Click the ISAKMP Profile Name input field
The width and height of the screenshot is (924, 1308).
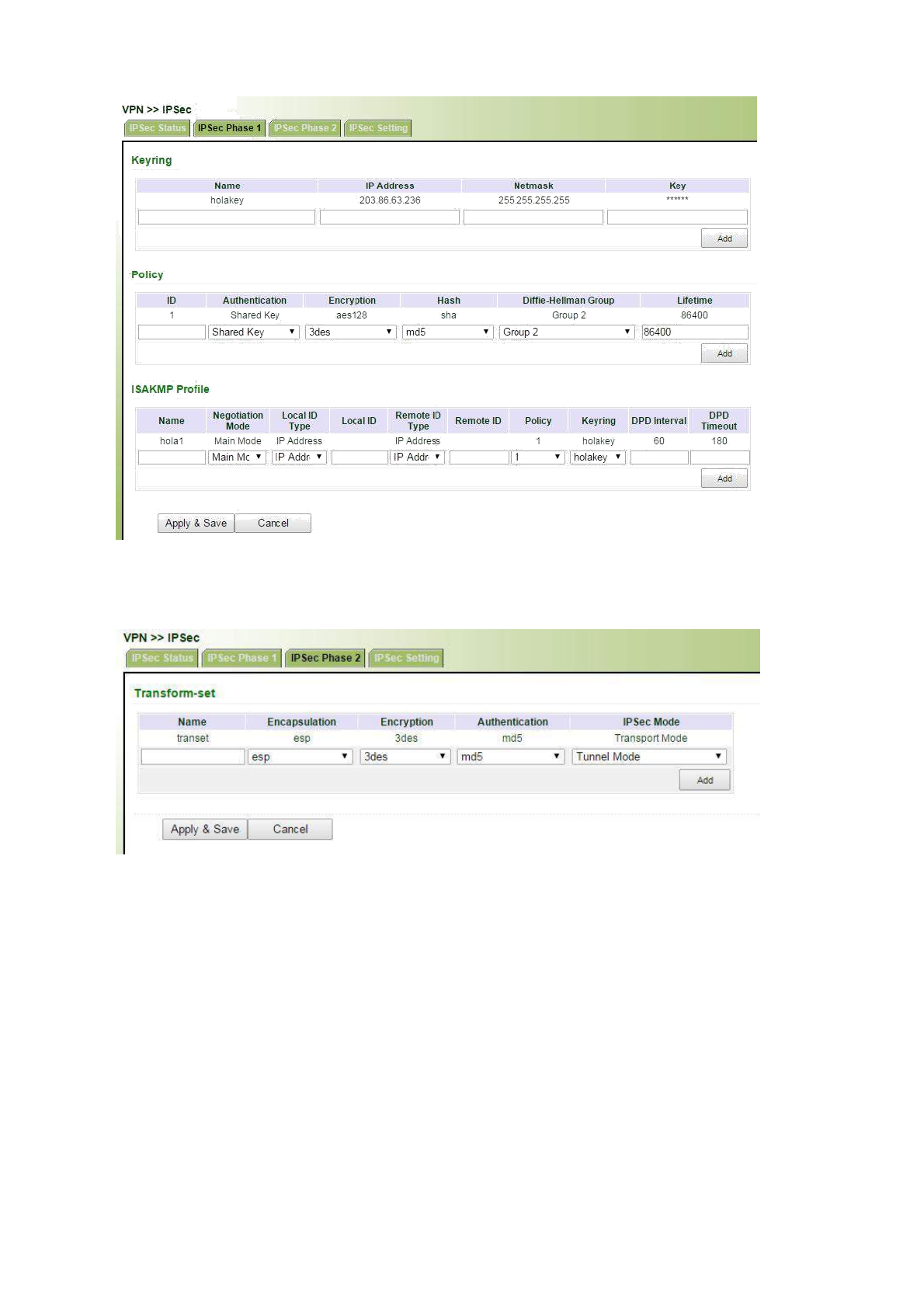coord(172,457)
